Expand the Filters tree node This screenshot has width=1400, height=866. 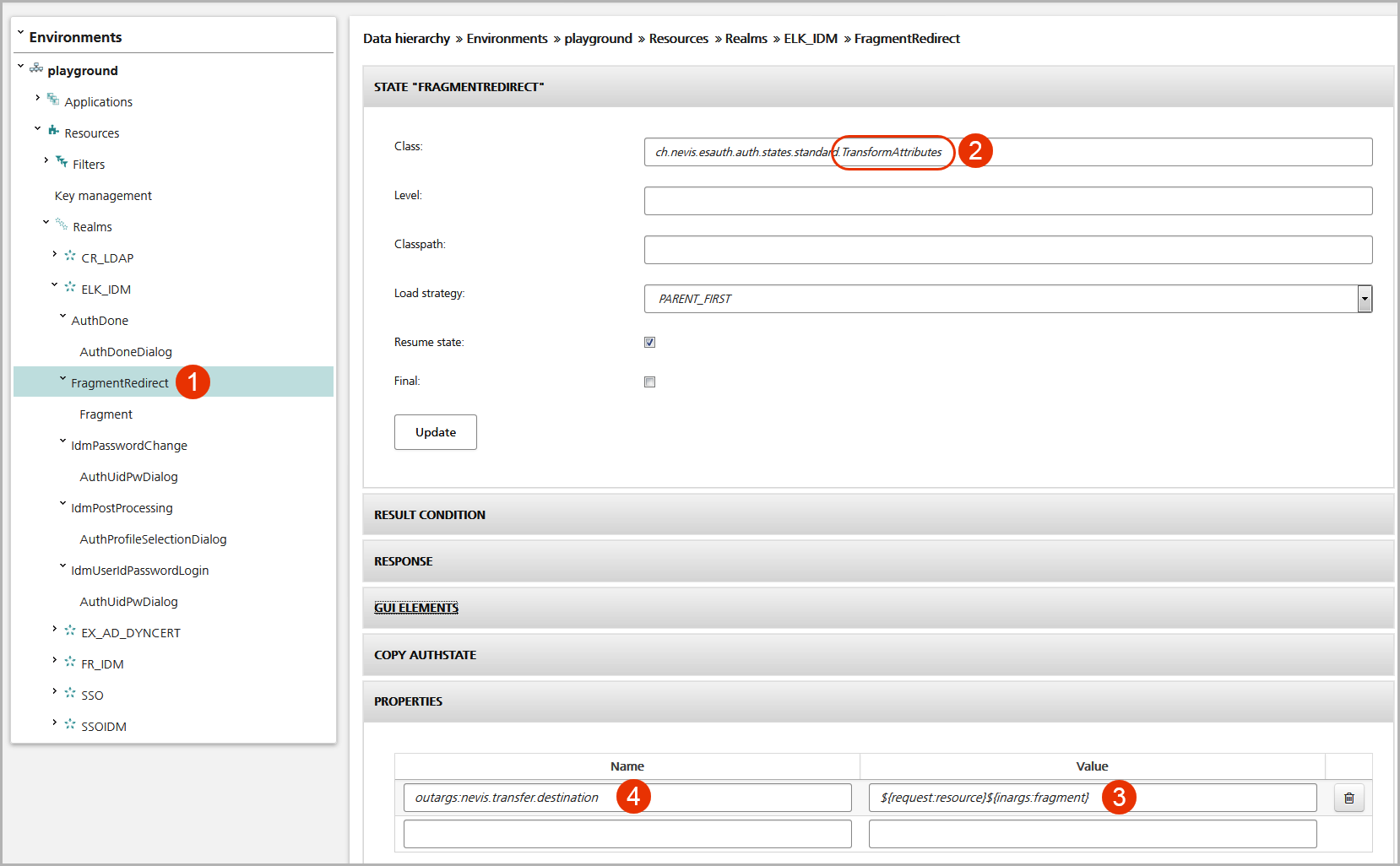pyautogui.click(x=46, y=160)
